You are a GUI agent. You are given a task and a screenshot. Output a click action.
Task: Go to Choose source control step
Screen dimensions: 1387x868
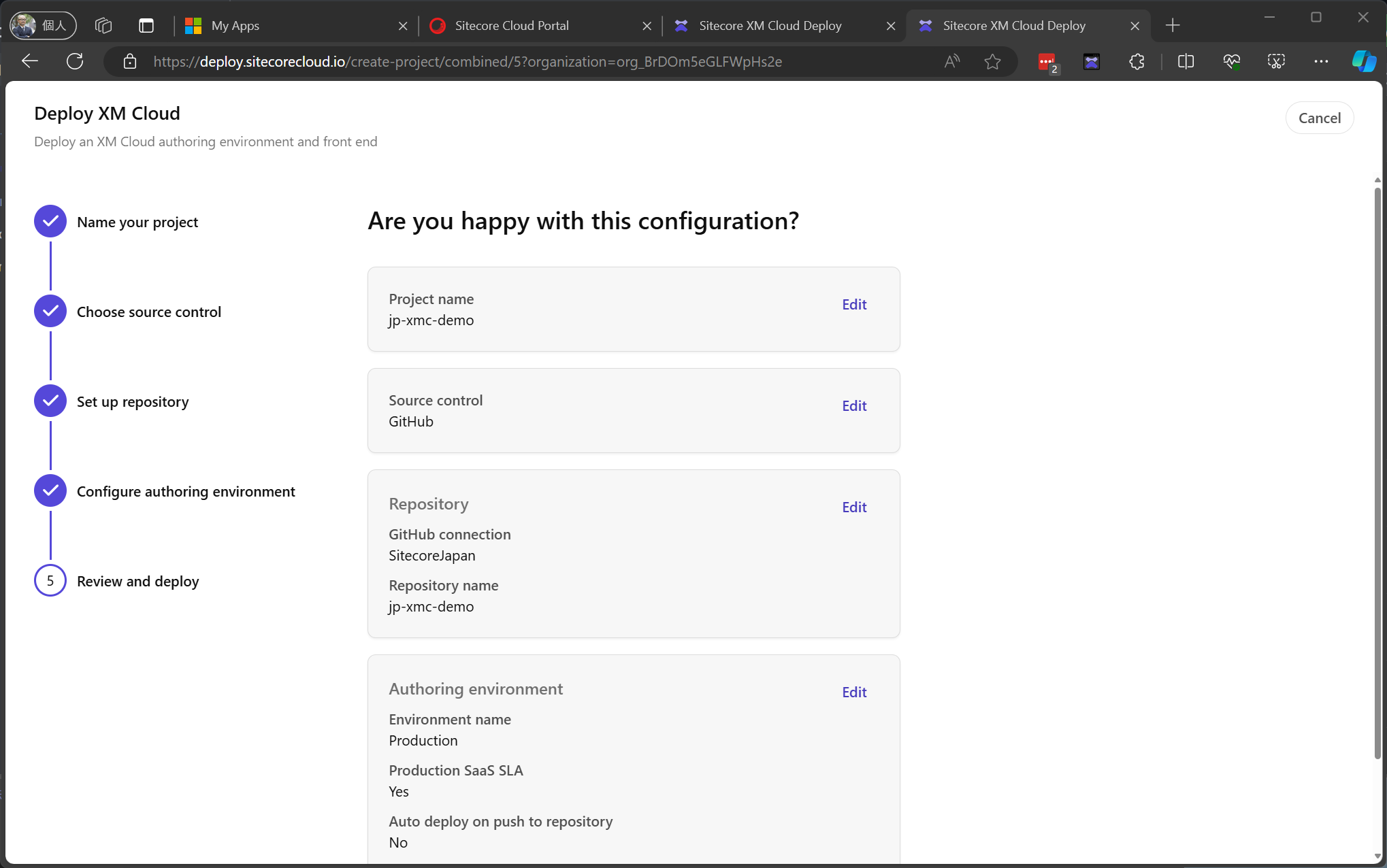pos(128,312)
